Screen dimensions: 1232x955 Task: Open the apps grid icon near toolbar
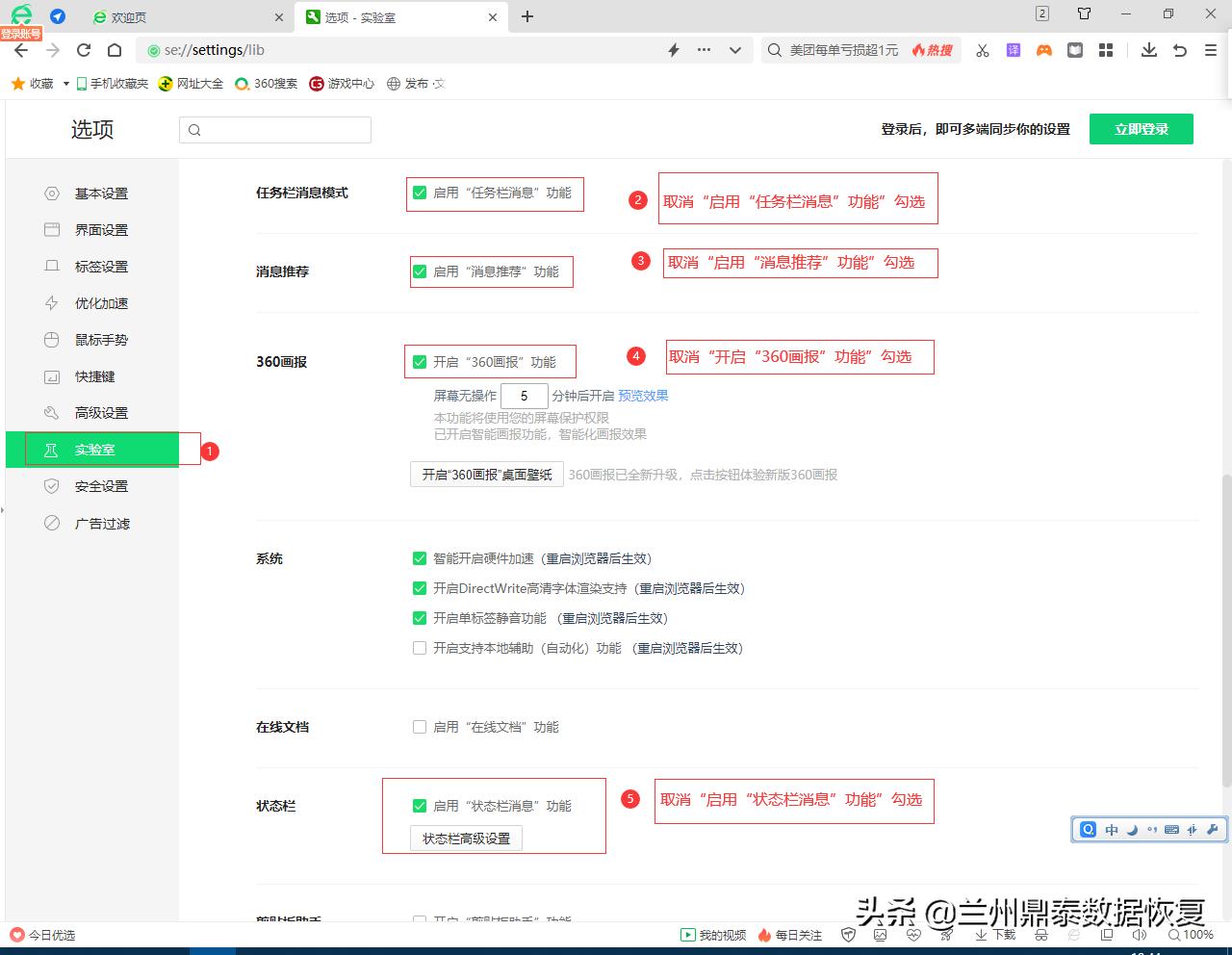coord(1105,49)
